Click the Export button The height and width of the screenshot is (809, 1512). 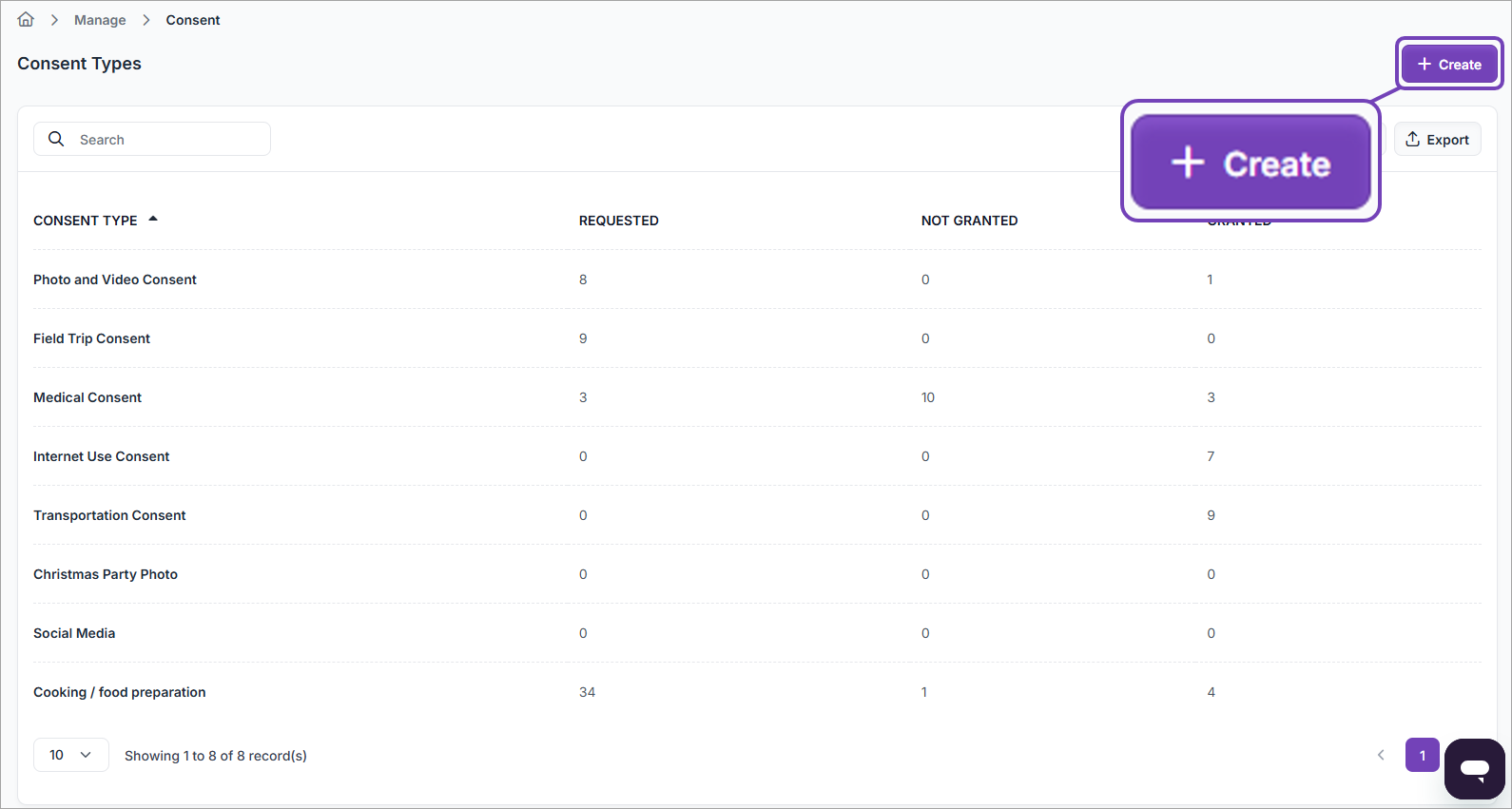(1437, 140)
